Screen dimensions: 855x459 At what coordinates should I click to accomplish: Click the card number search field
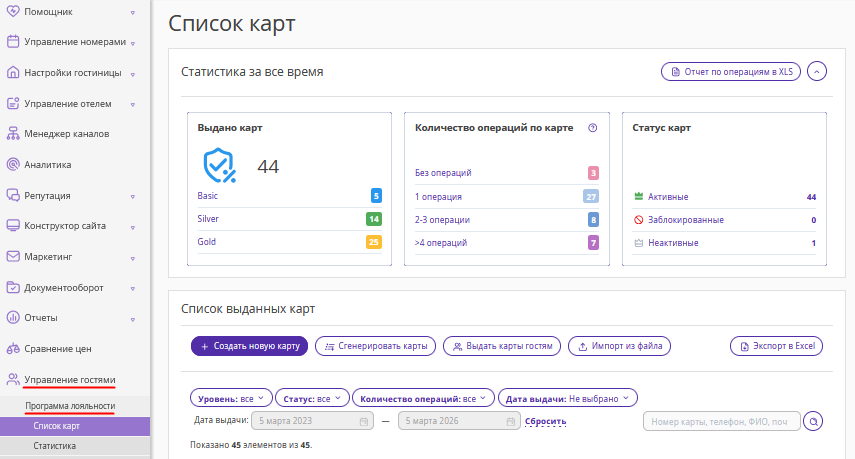pyautogui.click(x=722, y=422)
